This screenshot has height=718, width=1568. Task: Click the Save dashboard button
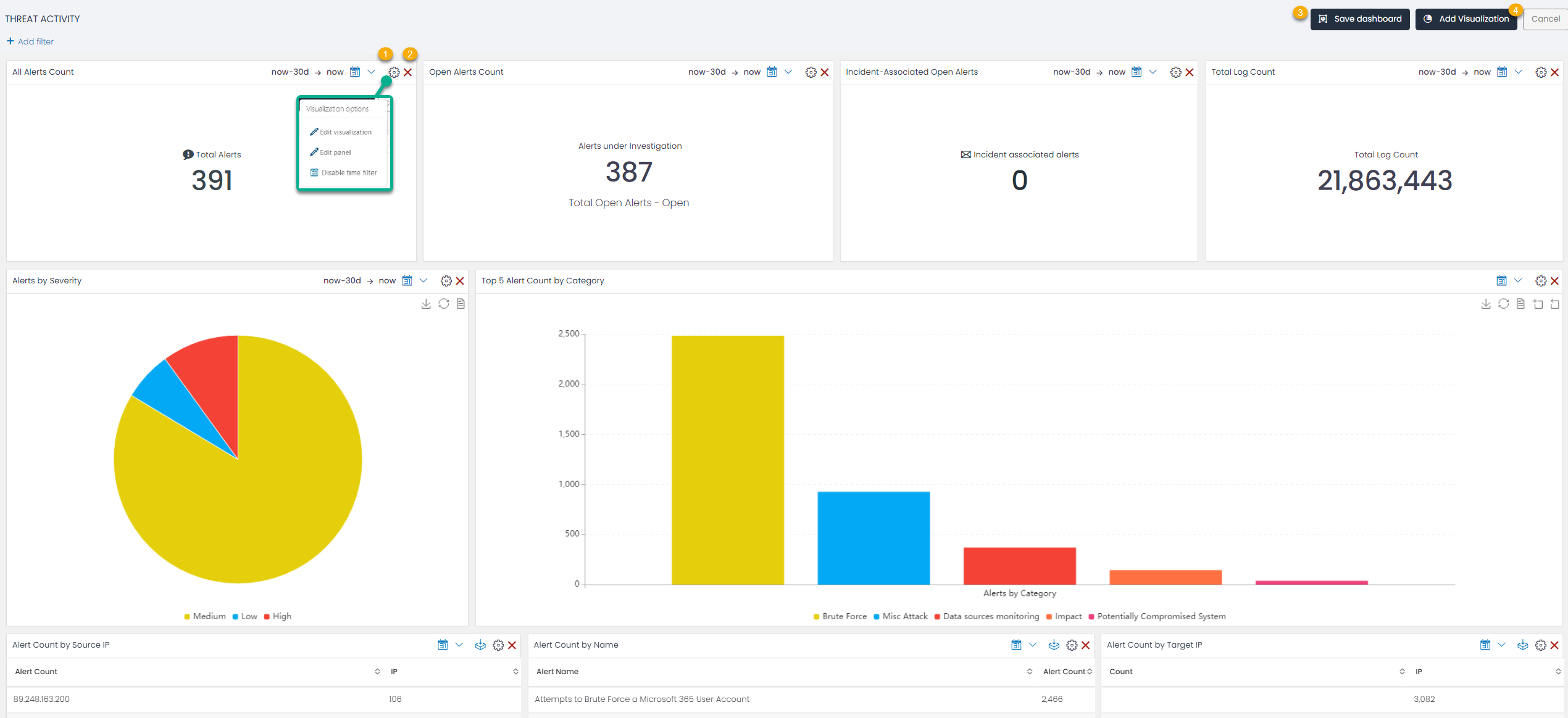click(x=1360, y=19)
